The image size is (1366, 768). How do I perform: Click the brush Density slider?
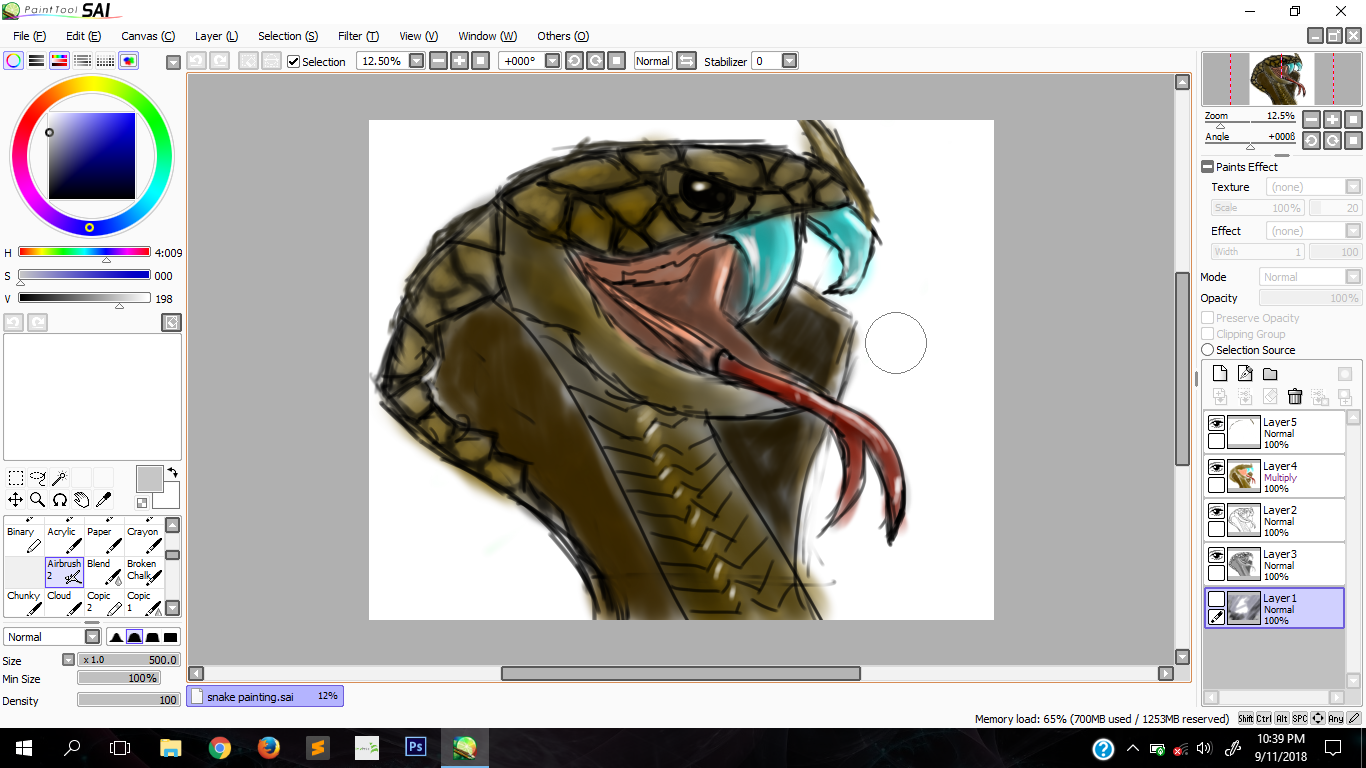tap(128, 700)
